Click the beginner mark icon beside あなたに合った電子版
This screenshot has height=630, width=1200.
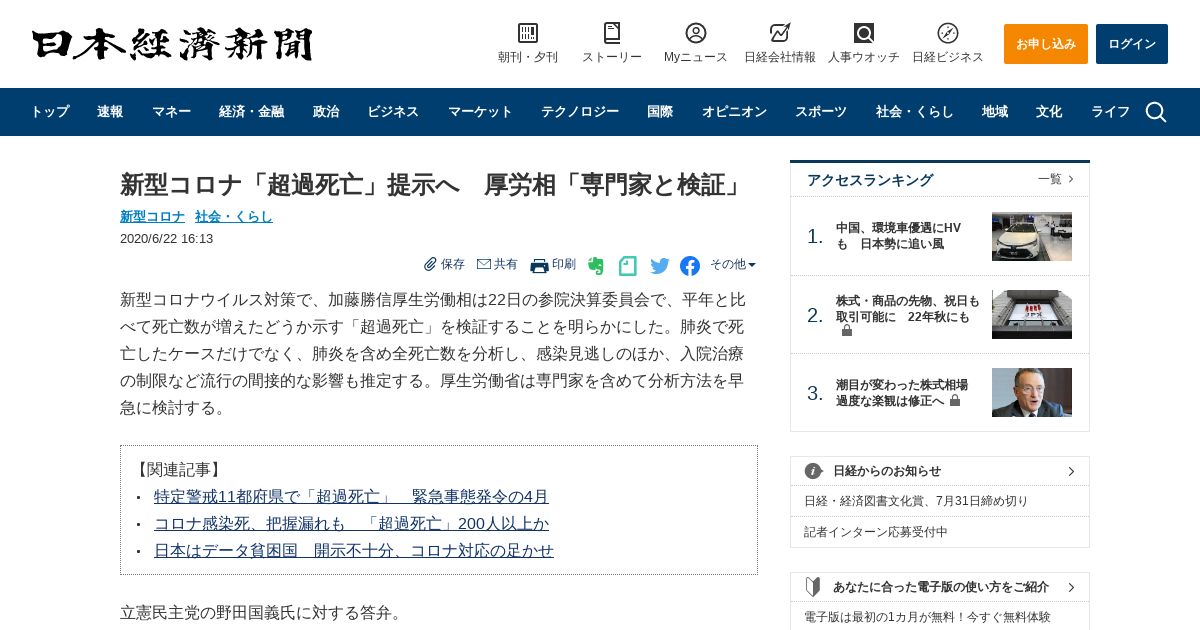click(x=813, y=587)
